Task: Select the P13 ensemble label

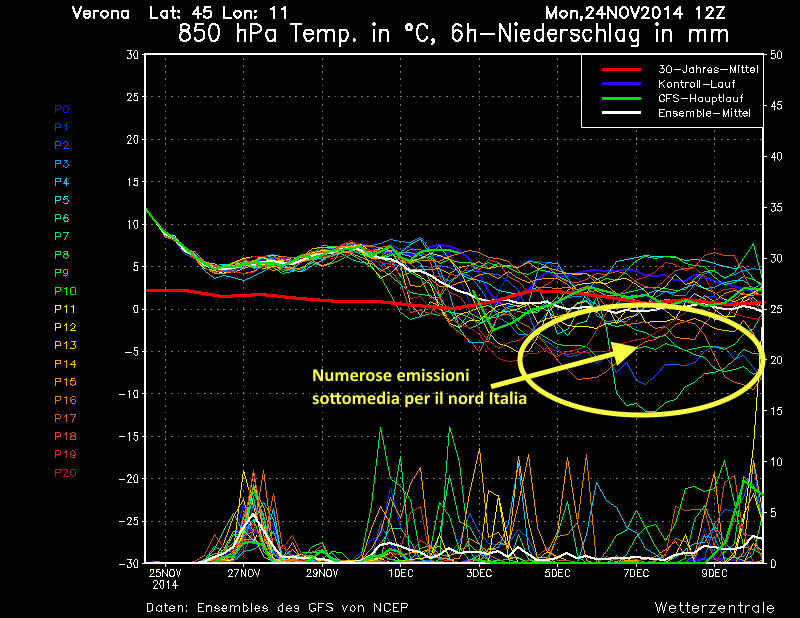Action: pos(65,345)
